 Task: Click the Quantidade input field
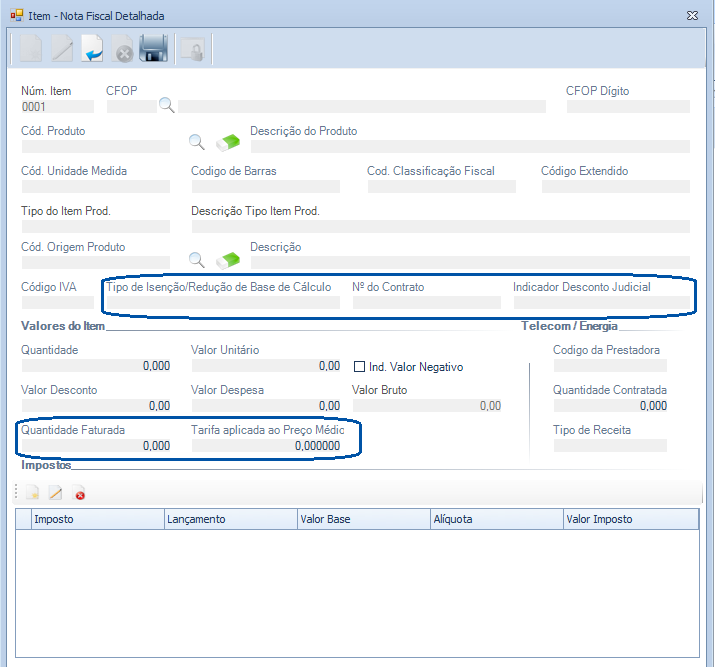coord(95,366)
